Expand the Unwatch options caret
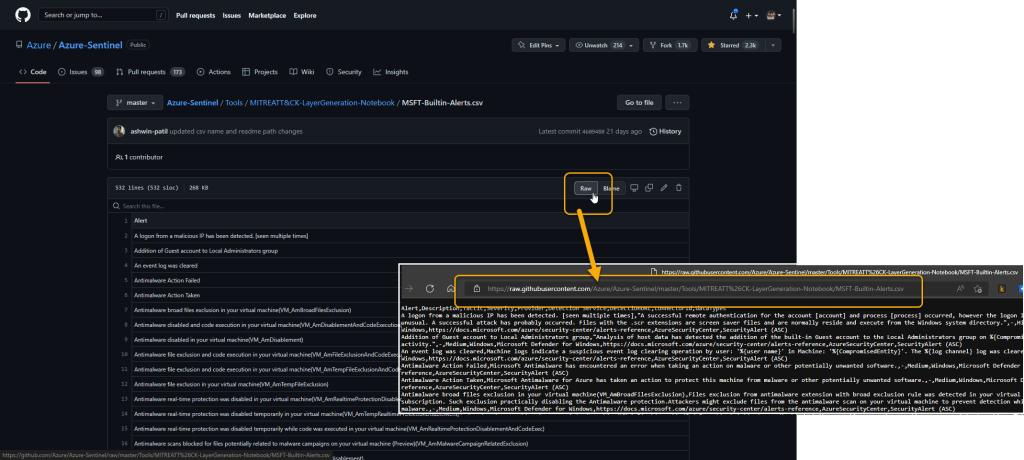 pyautogui.click(x=633, y=45)
